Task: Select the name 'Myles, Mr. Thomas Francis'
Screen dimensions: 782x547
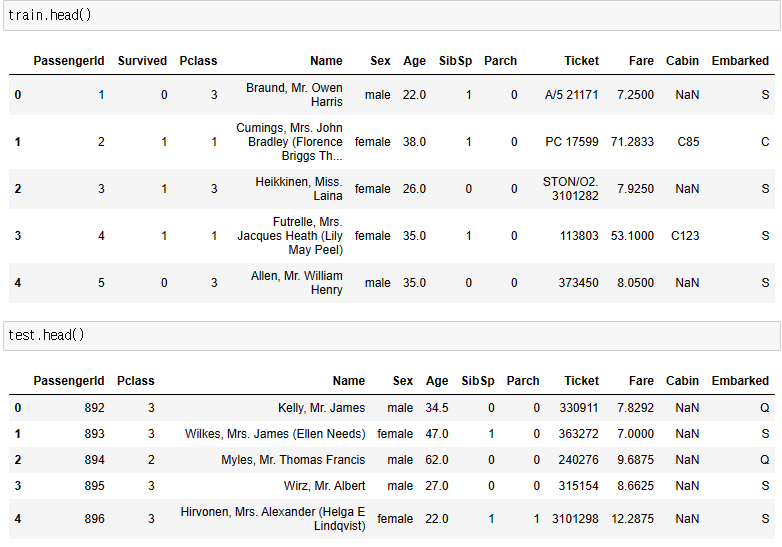Action: [x=293, y=460]
